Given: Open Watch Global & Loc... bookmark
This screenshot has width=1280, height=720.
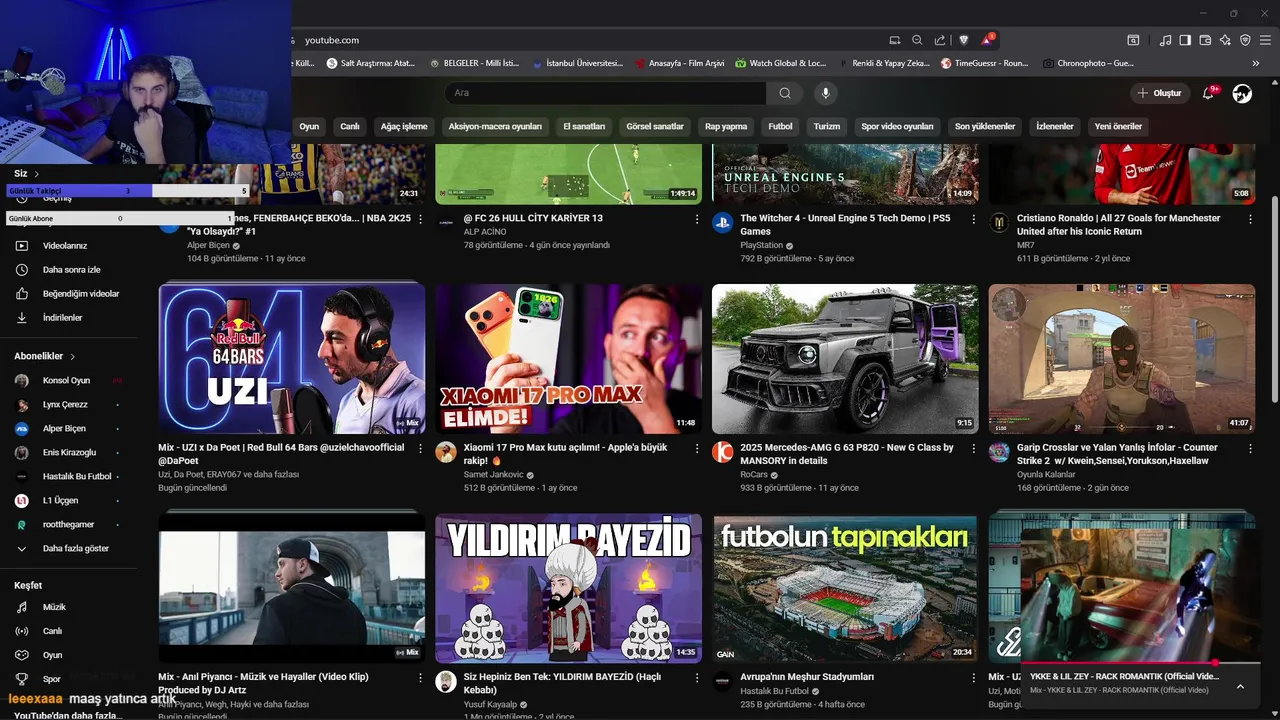Looking at the screenshot, I should point(781,63).
